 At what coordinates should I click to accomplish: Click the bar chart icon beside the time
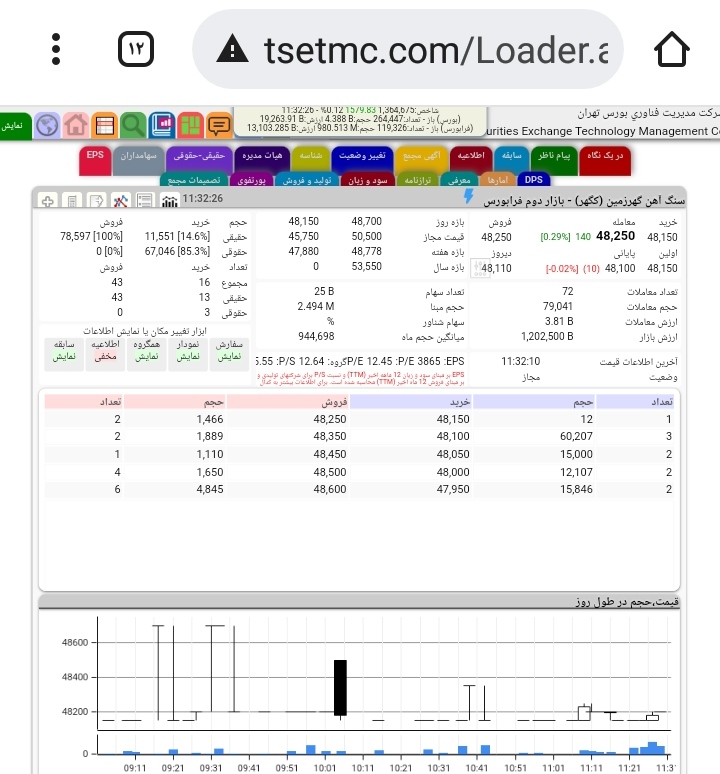click(169, 200)
